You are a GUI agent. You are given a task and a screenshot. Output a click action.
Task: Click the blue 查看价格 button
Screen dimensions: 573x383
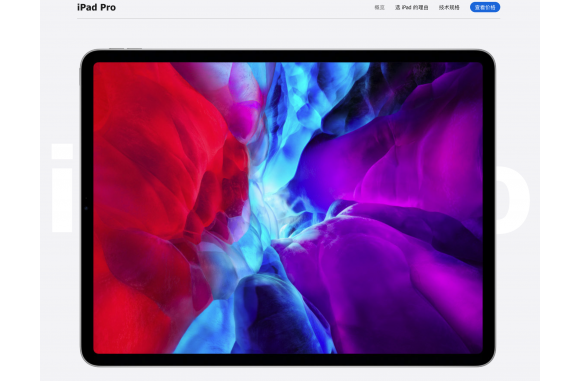pos(485,7)
